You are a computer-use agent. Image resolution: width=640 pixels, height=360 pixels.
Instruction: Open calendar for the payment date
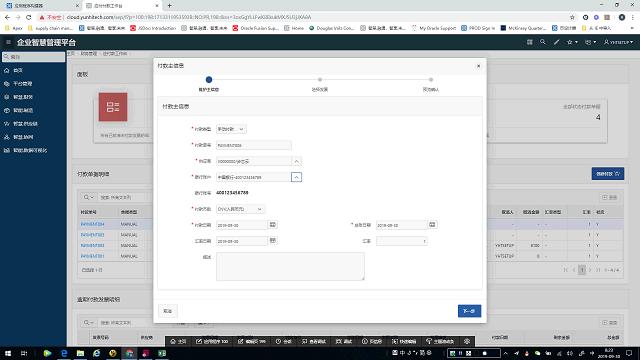(273, 225)
